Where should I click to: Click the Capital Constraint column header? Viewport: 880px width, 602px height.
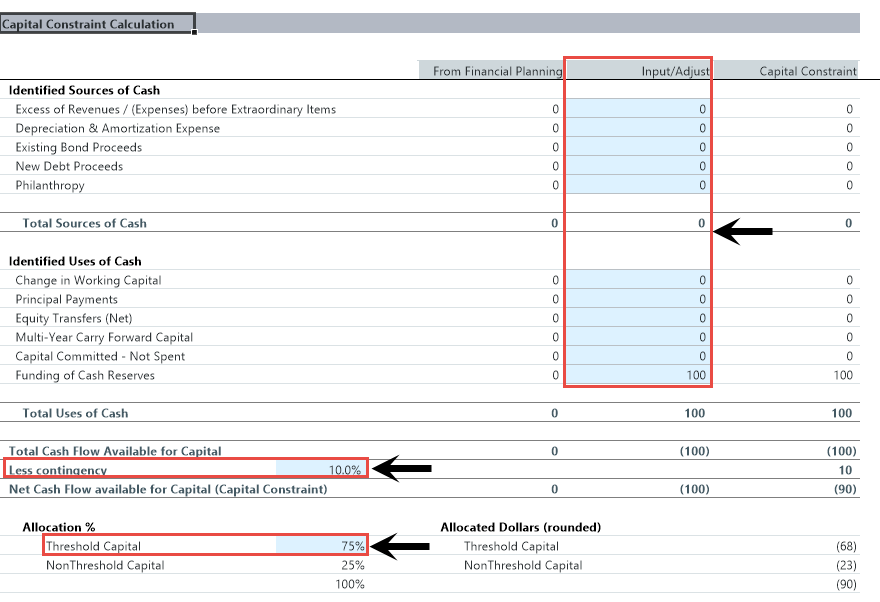[788, 71]
